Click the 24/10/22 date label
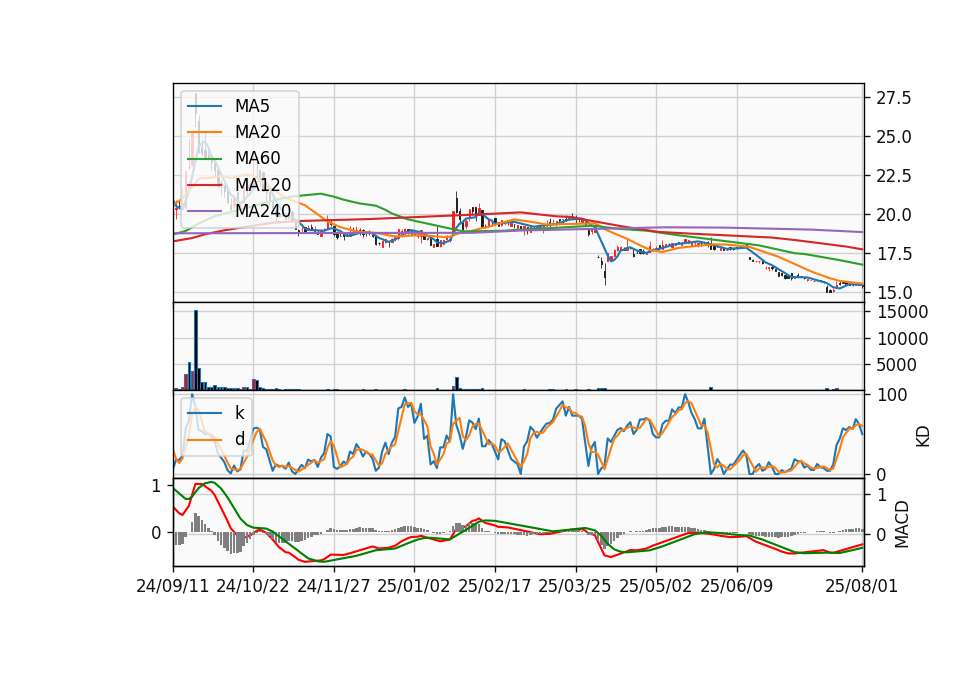The height and width of the screenshot is (690, 960). (x=253, y=587)
